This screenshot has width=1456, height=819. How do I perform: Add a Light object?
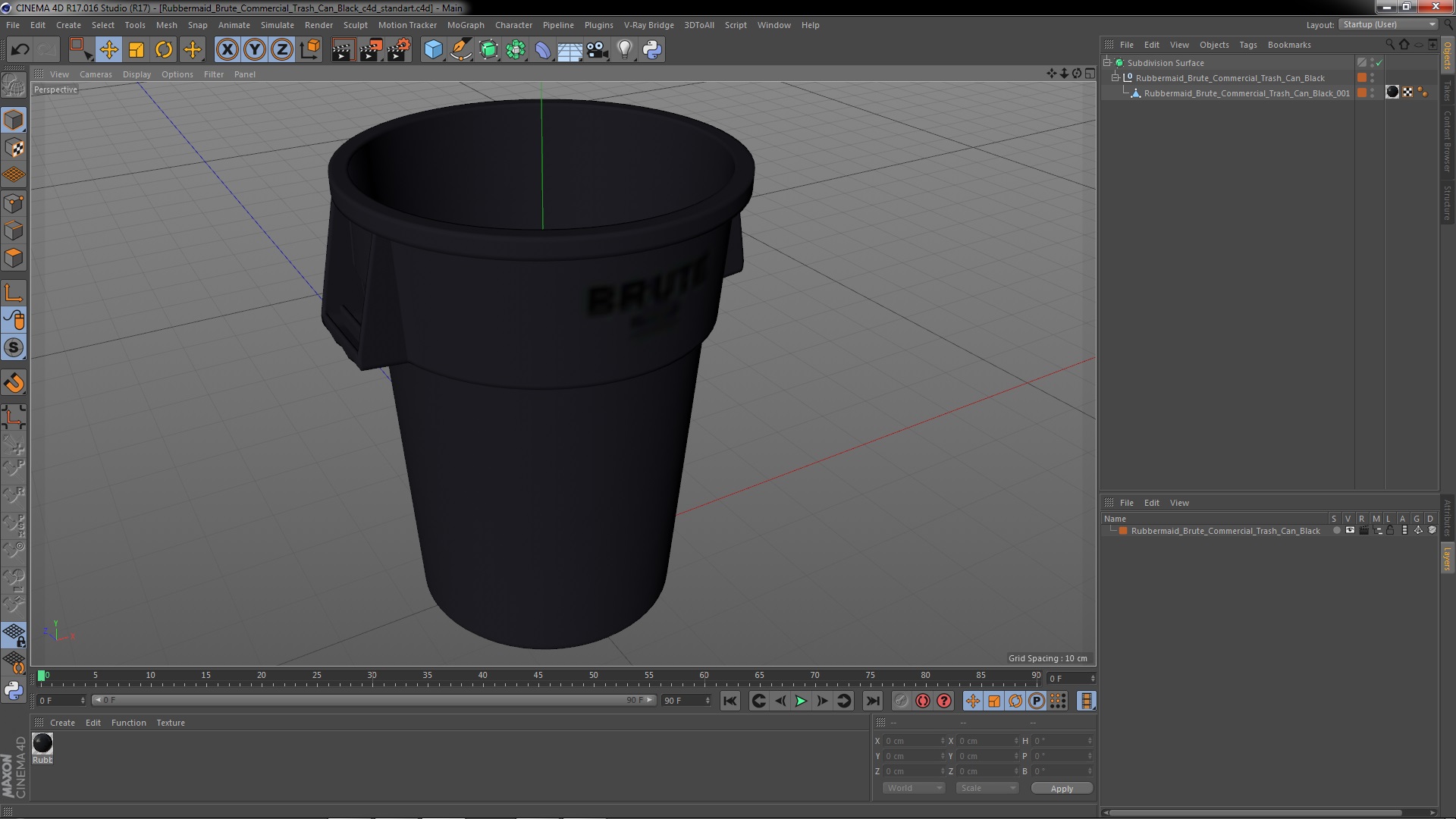coord(624,50)
